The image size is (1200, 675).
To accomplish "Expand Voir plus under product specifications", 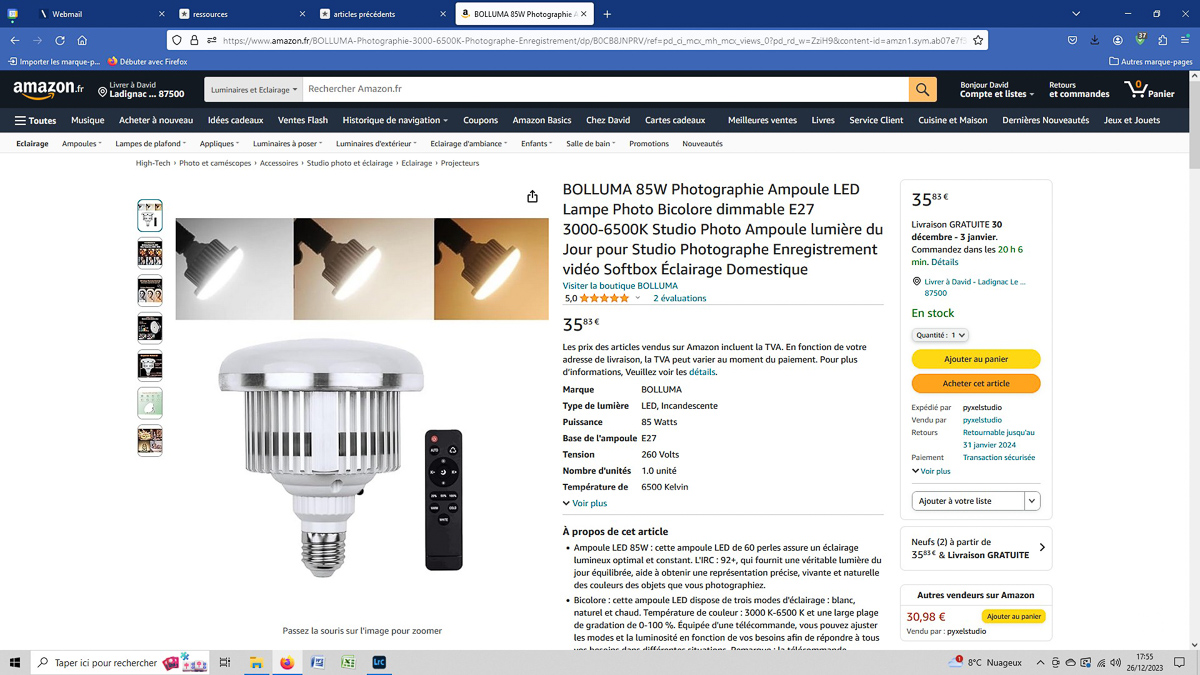I will tap(585, 503).
